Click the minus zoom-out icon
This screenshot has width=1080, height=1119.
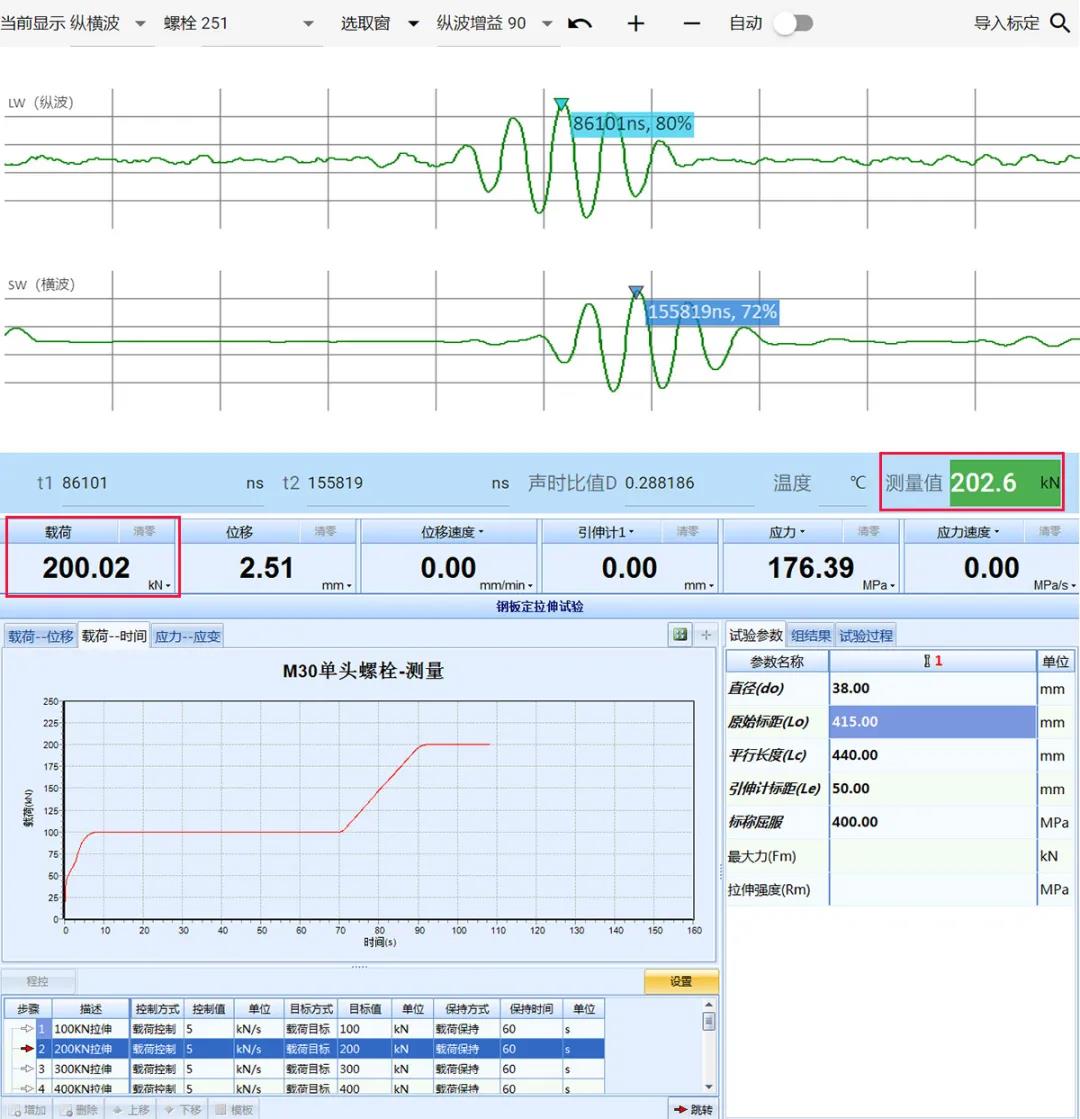[691, 23]
